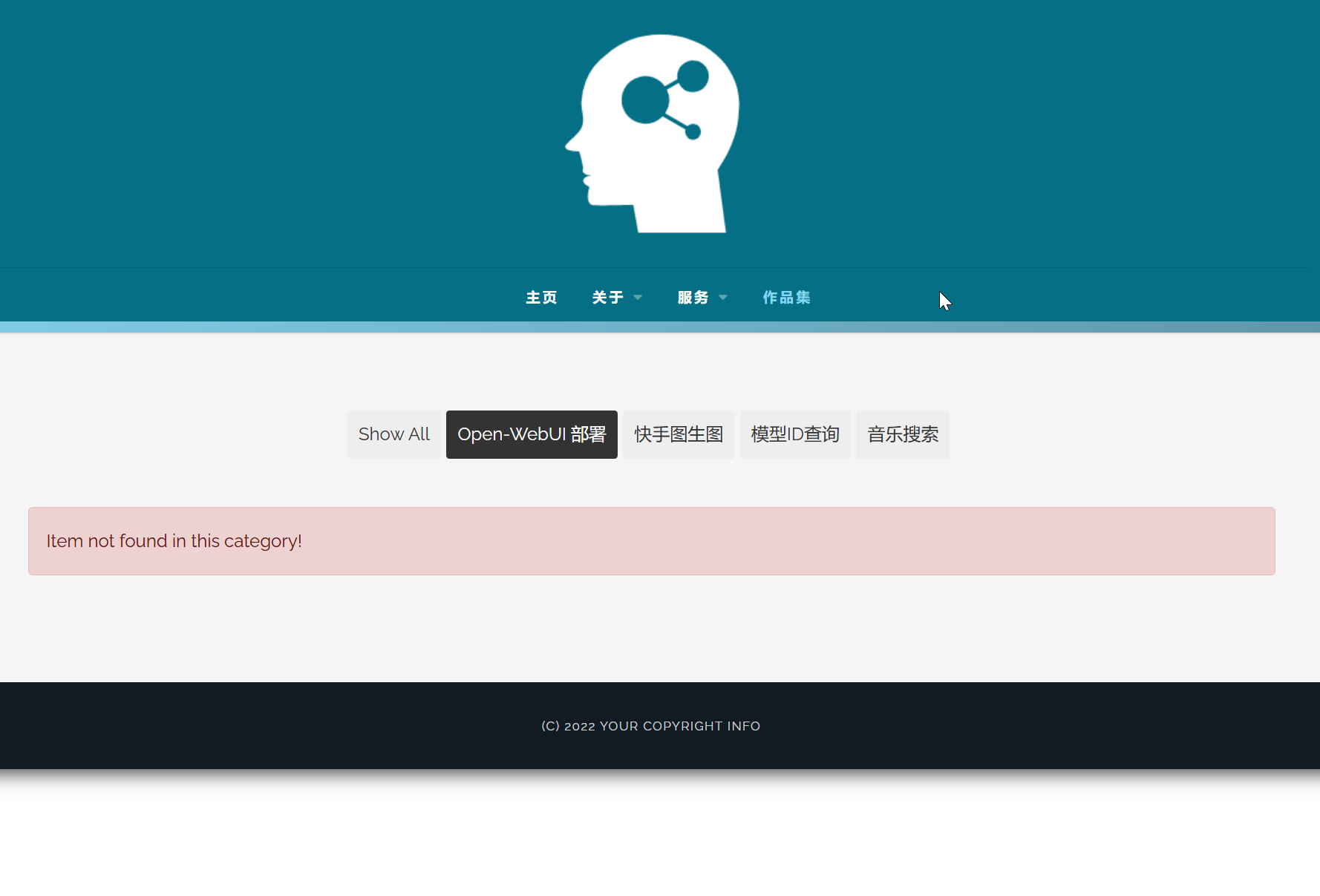Click the 'Item not found in this category!' alert
The width and height of the screenshot is (1320, 896).
click(x=651, y=541)
